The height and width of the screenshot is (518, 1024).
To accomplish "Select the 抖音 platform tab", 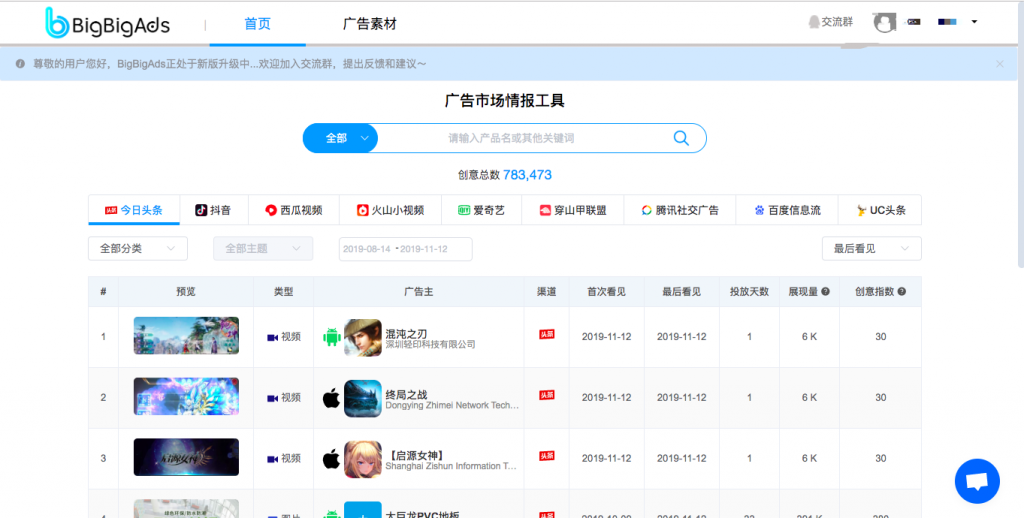I will [x=214, y=210].
